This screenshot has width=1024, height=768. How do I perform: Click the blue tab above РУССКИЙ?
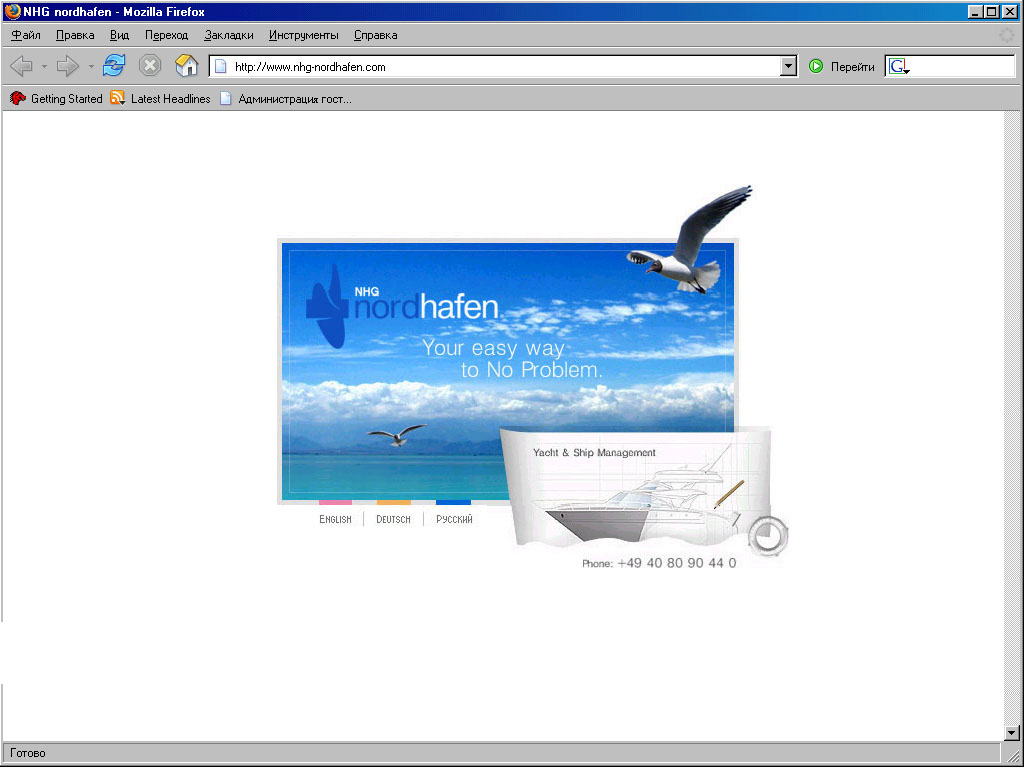(x=453, y=503)
